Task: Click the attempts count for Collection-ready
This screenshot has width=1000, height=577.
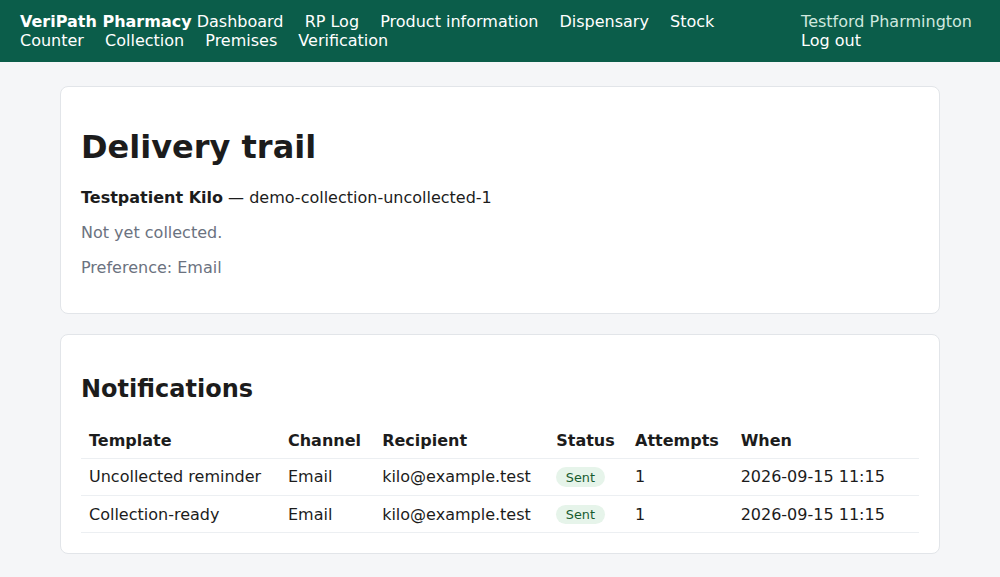Action: click(x=640, y=515)
